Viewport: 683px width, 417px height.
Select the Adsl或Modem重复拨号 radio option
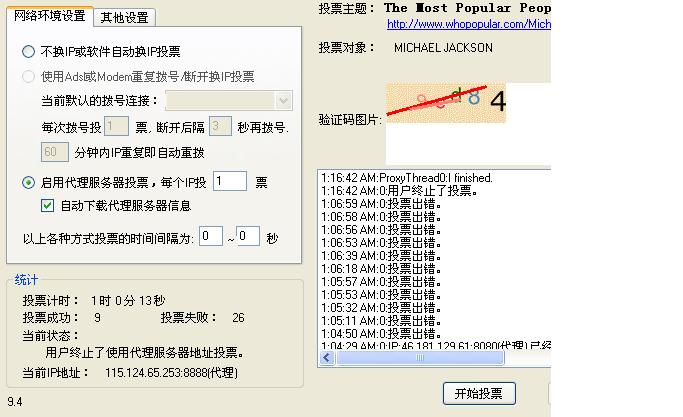[x=28, y=76]
